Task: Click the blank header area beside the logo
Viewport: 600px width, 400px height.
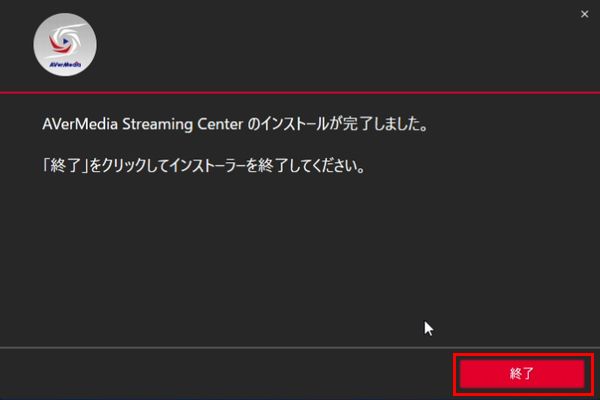Action: [x=325, y=46]
